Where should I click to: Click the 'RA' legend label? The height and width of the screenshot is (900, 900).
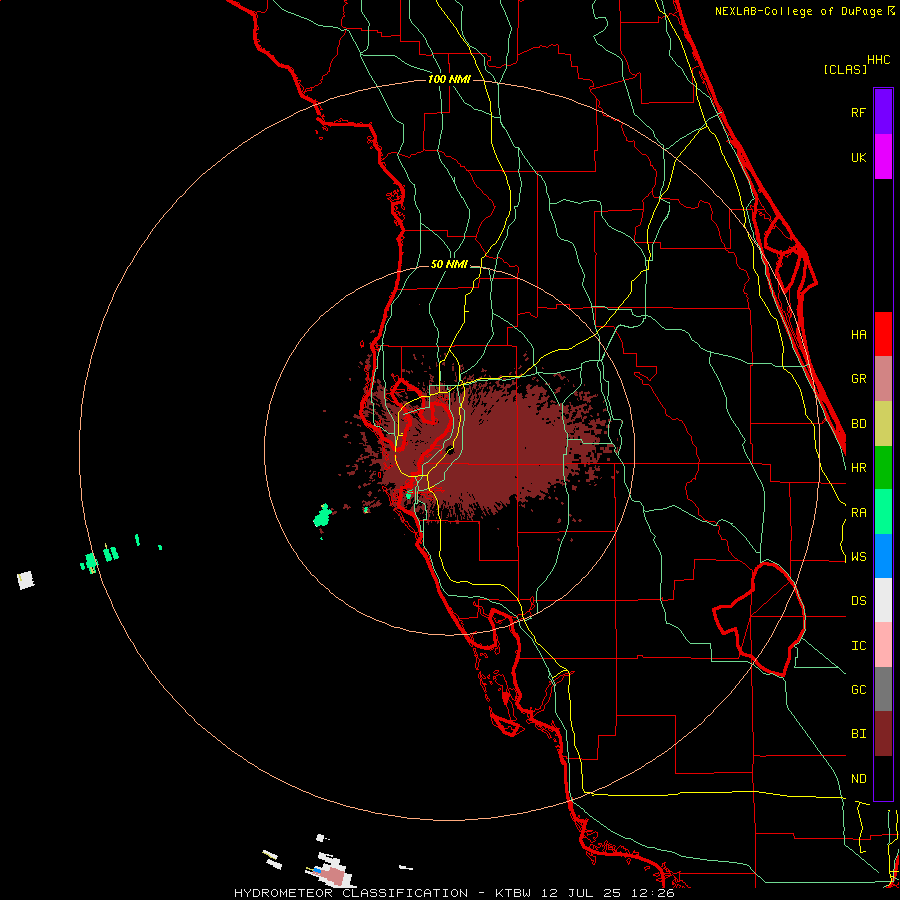(x=858, y=513)
